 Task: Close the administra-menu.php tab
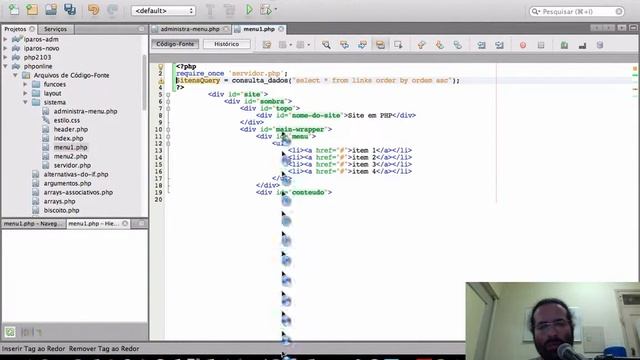coord(226,29)
